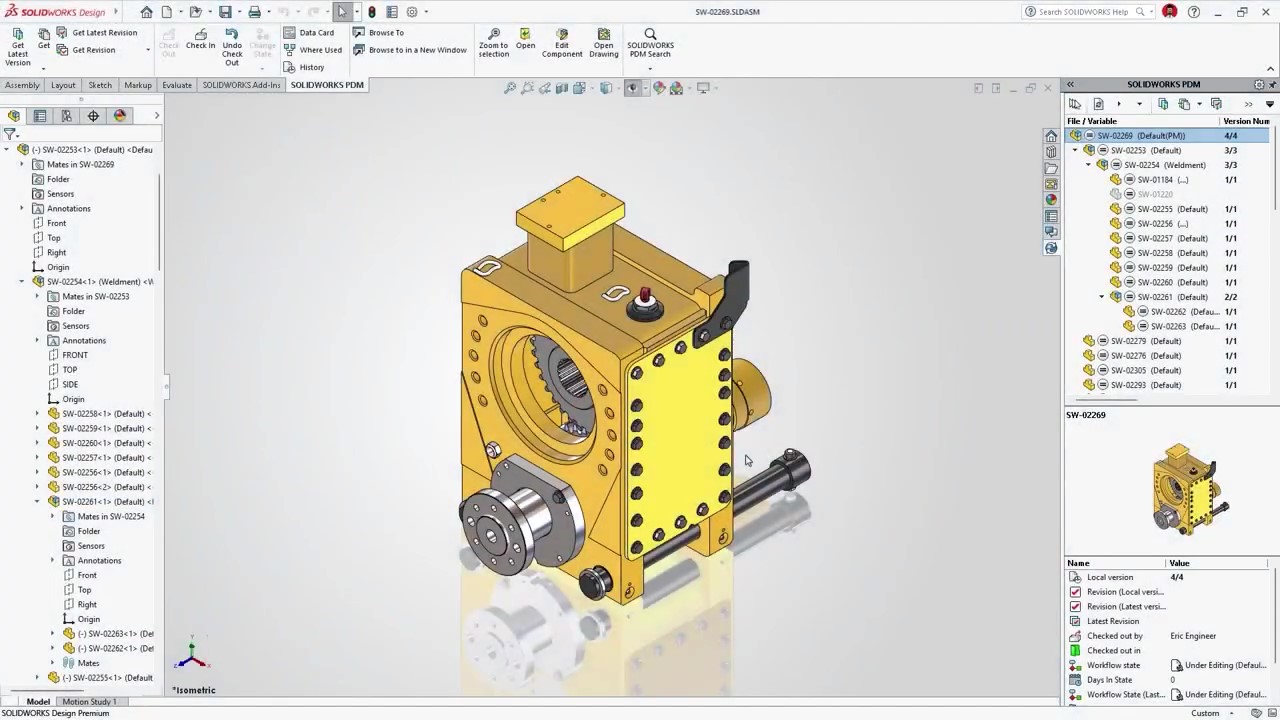Collapse the SW-02254 (Weldment) tree node
This screenshot has height=720, width=1280.
tap(1088, 164)
